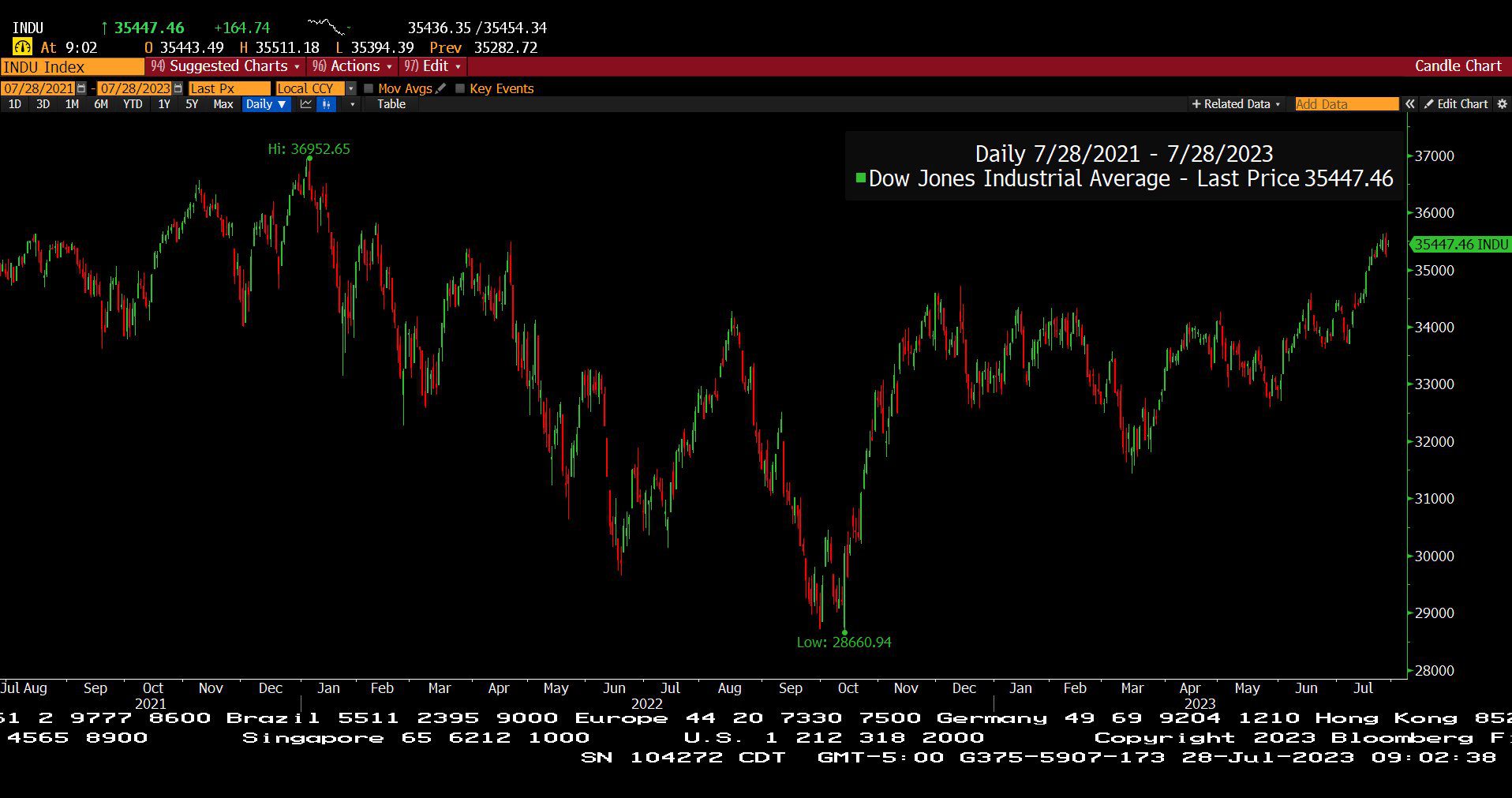Viewport: 1512px width, 798px height.
Task: Select the 1M time range tab
Action: click(72, 104)
